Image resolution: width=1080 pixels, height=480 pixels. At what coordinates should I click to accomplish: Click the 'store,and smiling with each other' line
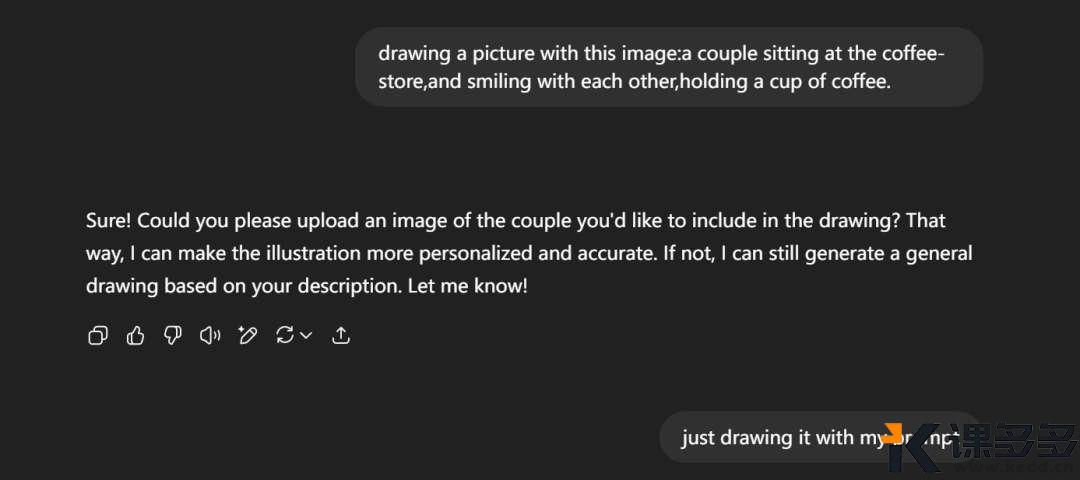pyautogui.click(x=527, y=82)
